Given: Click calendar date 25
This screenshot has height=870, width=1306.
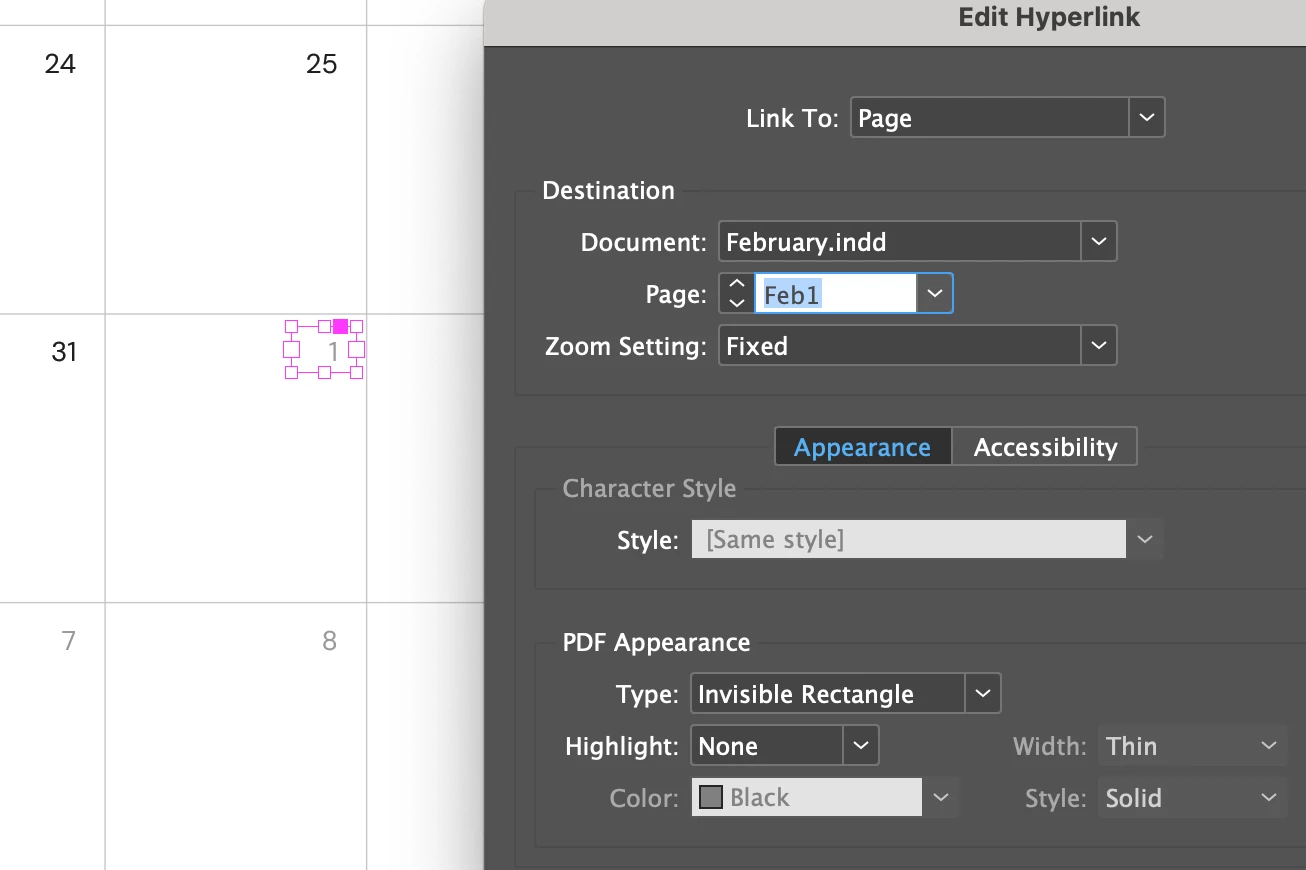Looking at the screenshot, I should pos(321,65).
